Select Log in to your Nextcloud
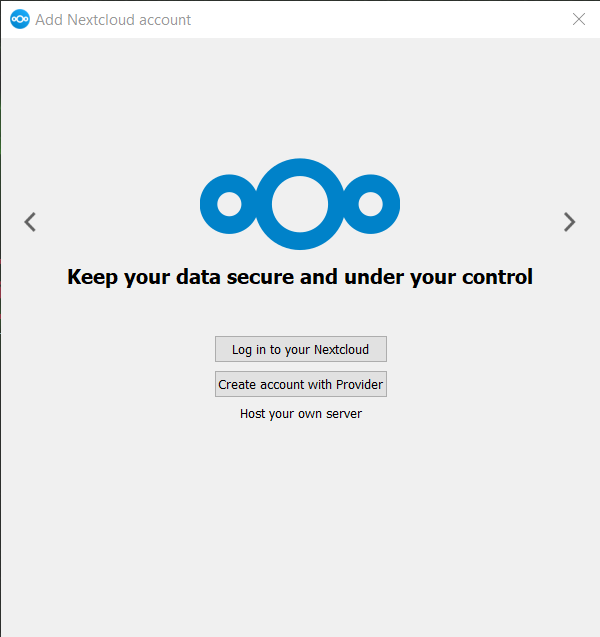Image resolution: width=600 pixels, height=637 pixels. pos(301,349)
